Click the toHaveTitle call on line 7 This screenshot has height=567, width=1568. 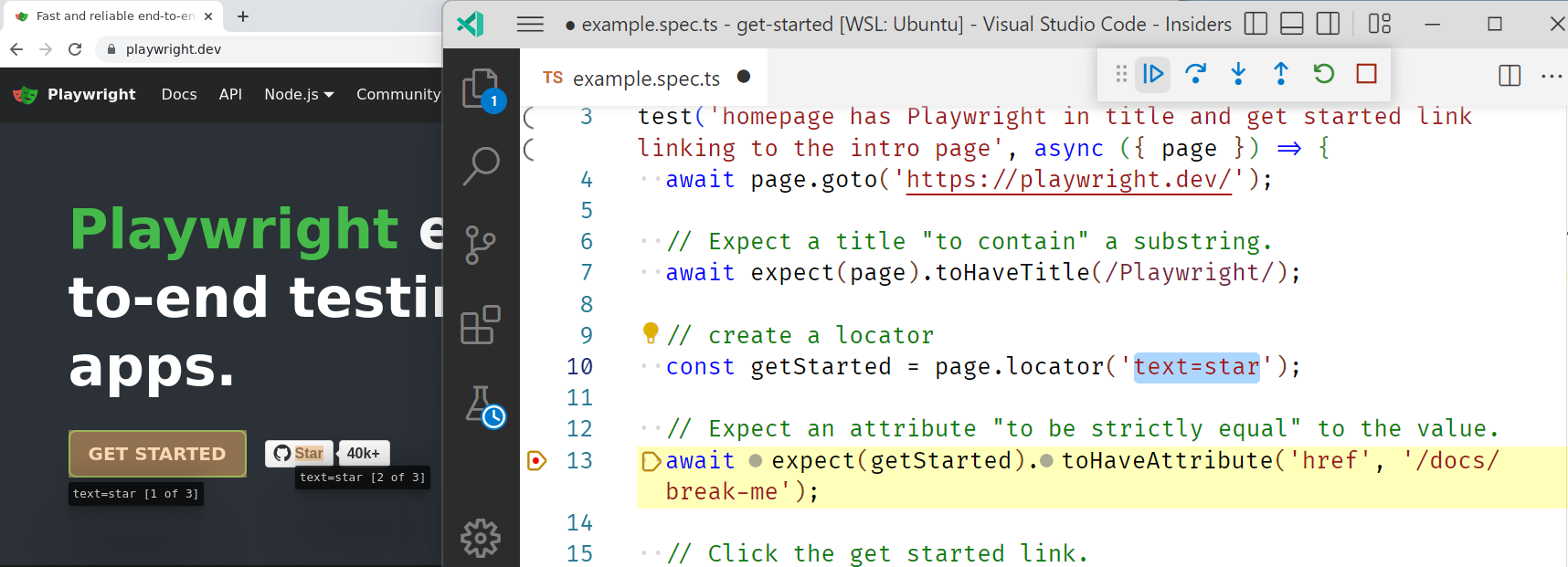1012,273
